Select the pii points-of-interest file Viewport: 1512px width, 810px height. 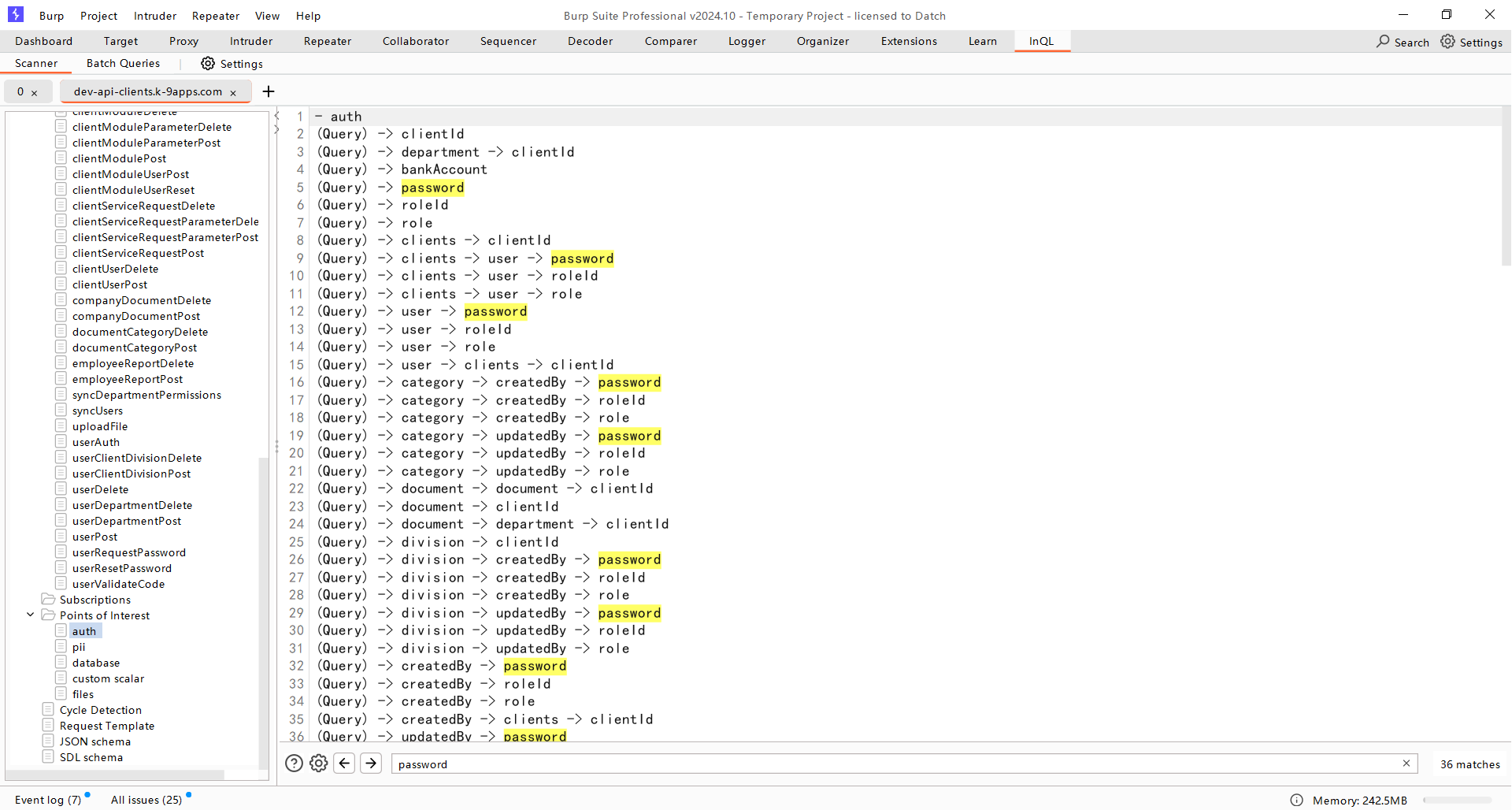79,647
